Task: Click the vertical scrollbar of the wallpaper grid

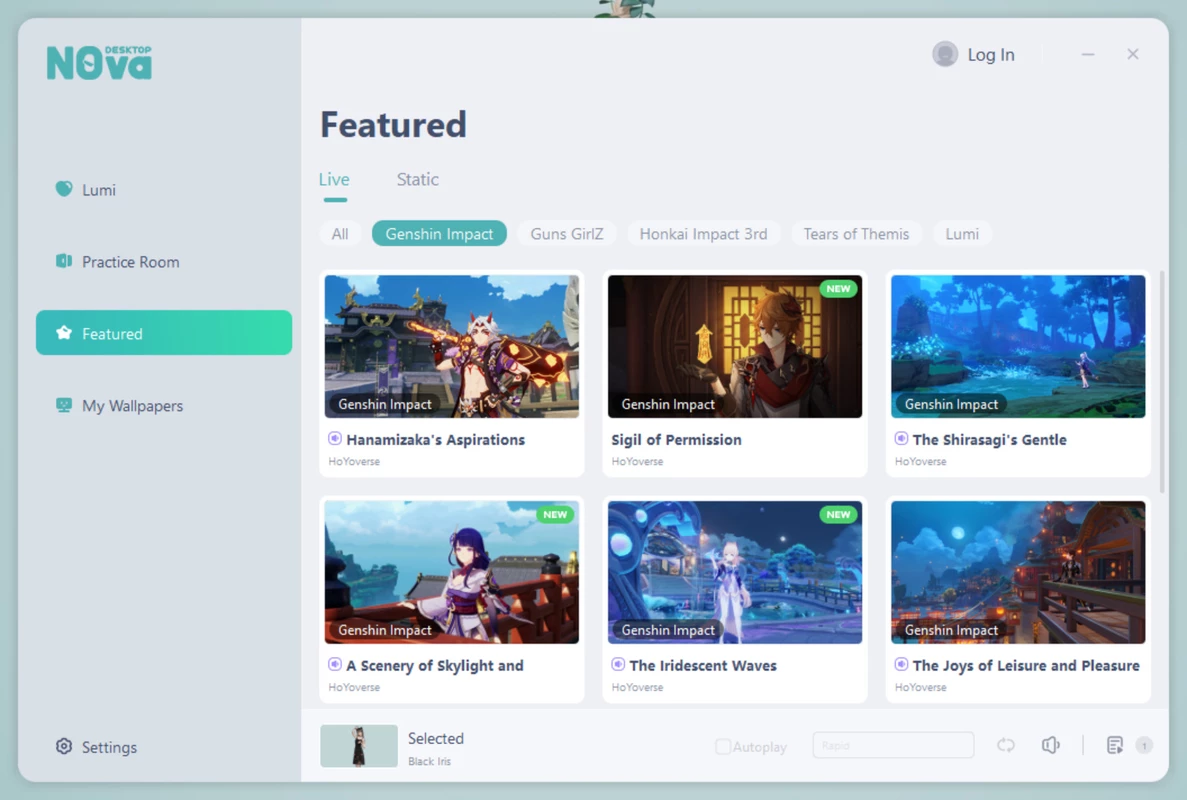Action: (1162, 381)
